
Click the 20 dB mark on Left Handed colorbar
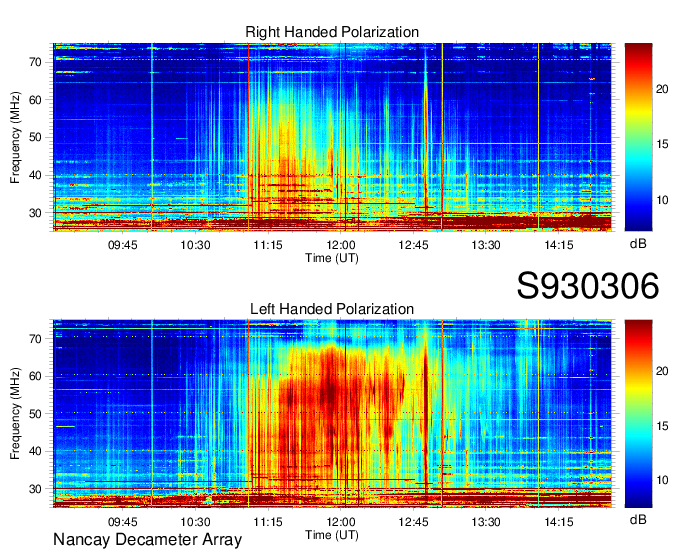point(662,371)
